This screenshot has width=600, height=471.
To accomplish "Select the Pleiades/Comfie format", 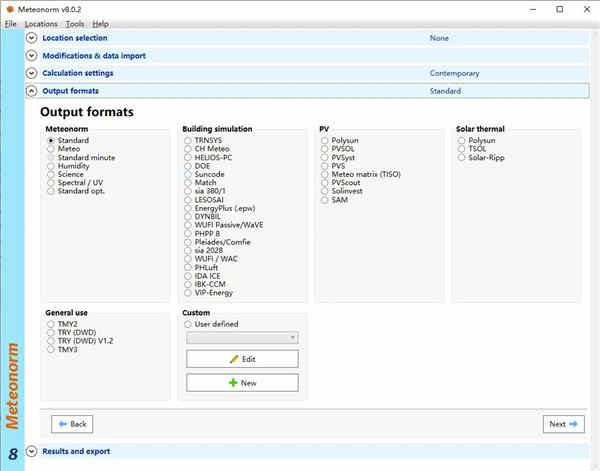I will 217,242.
